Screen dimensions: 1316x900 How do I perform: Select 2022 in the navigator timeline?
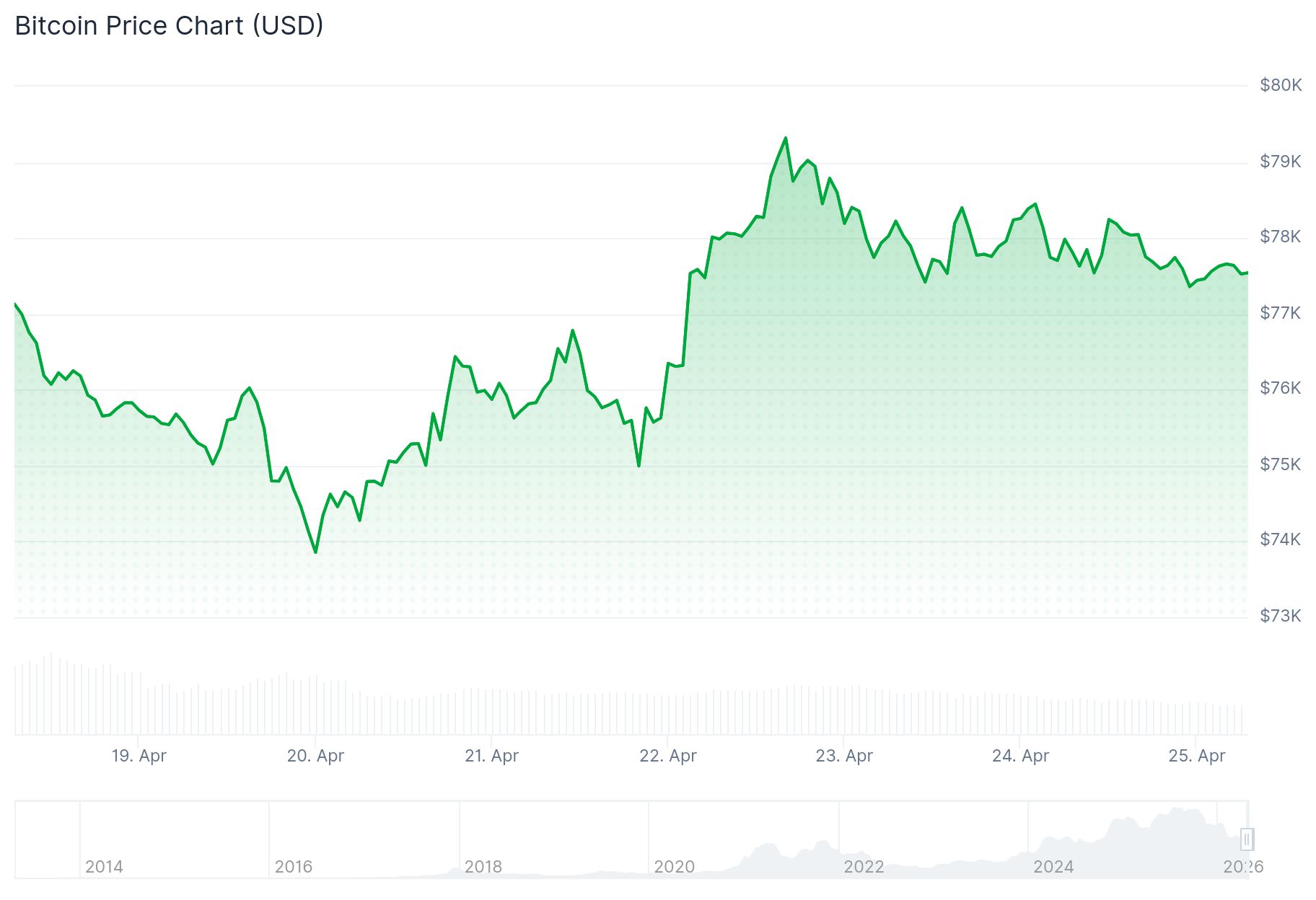click(x=864, y=867)
